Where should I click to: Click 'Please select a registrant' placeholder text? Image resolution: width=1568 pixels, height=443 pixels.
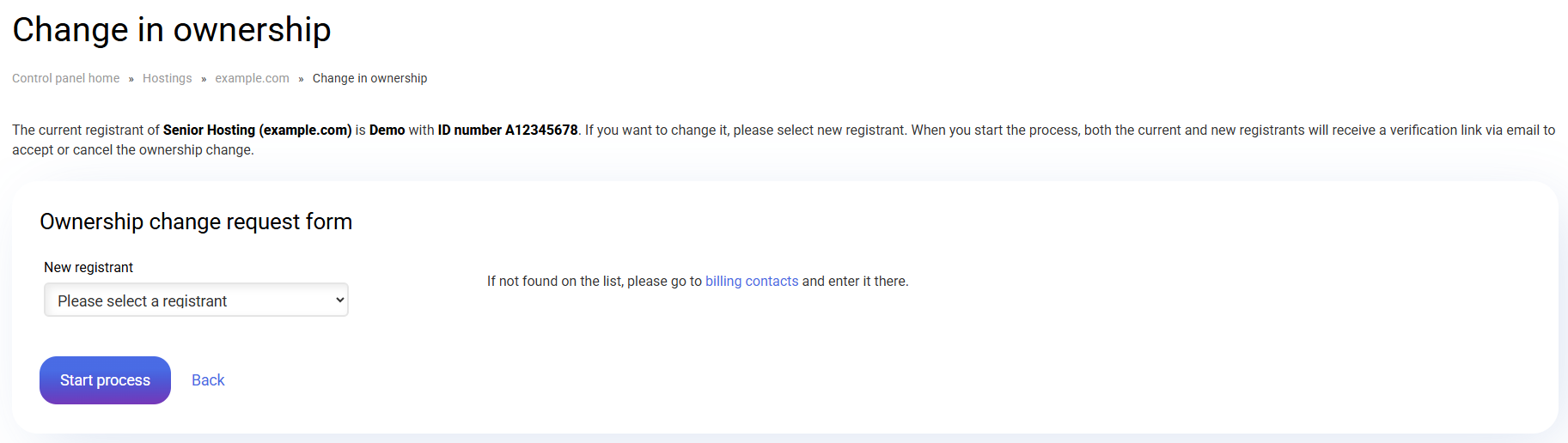click(x=142, y=301)
